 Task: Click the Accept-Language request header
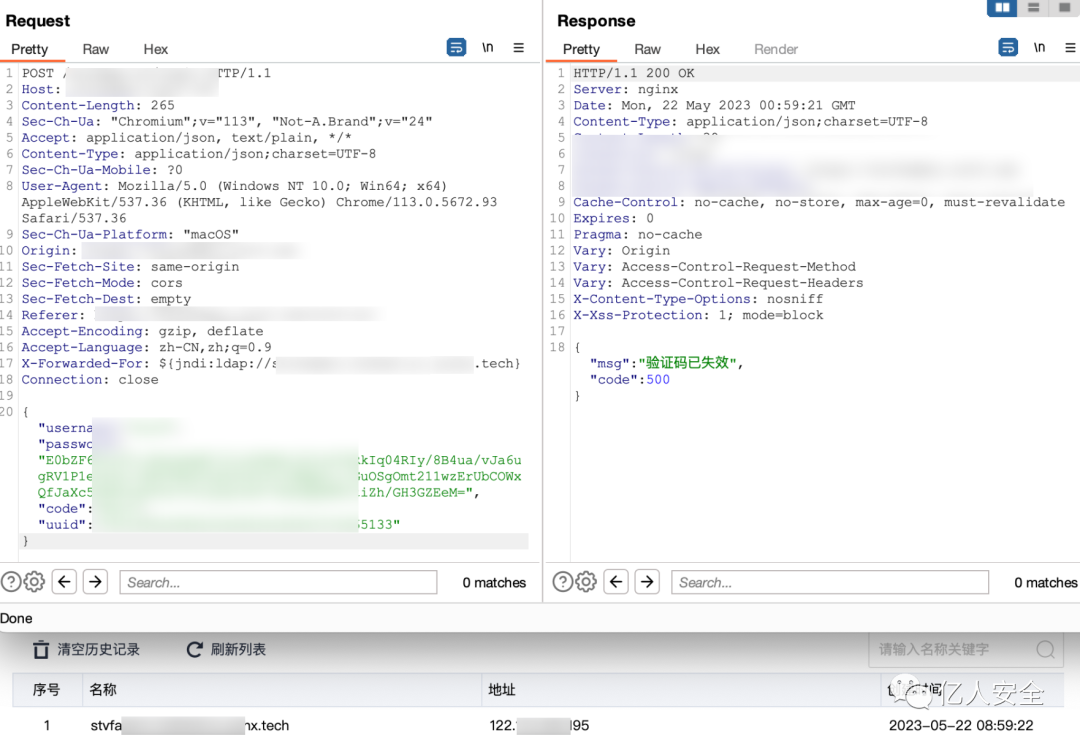(146, 347)
